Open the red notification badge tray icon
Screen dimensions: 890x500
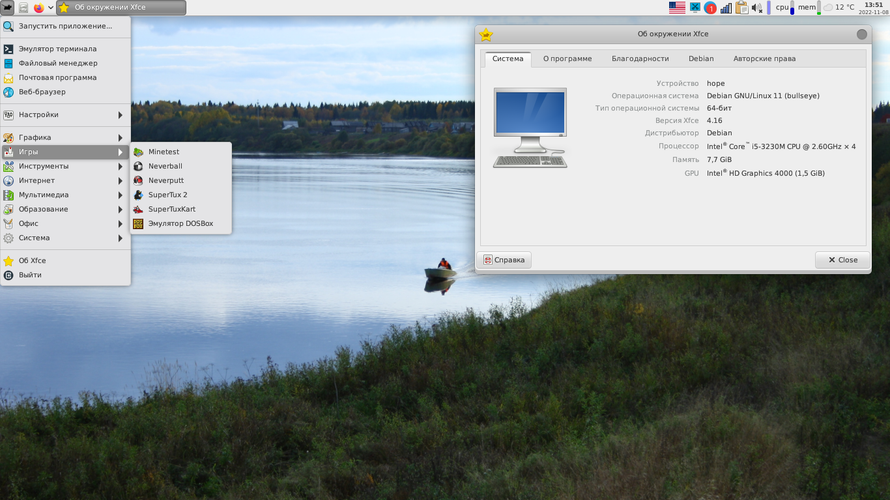click(710, 8)
